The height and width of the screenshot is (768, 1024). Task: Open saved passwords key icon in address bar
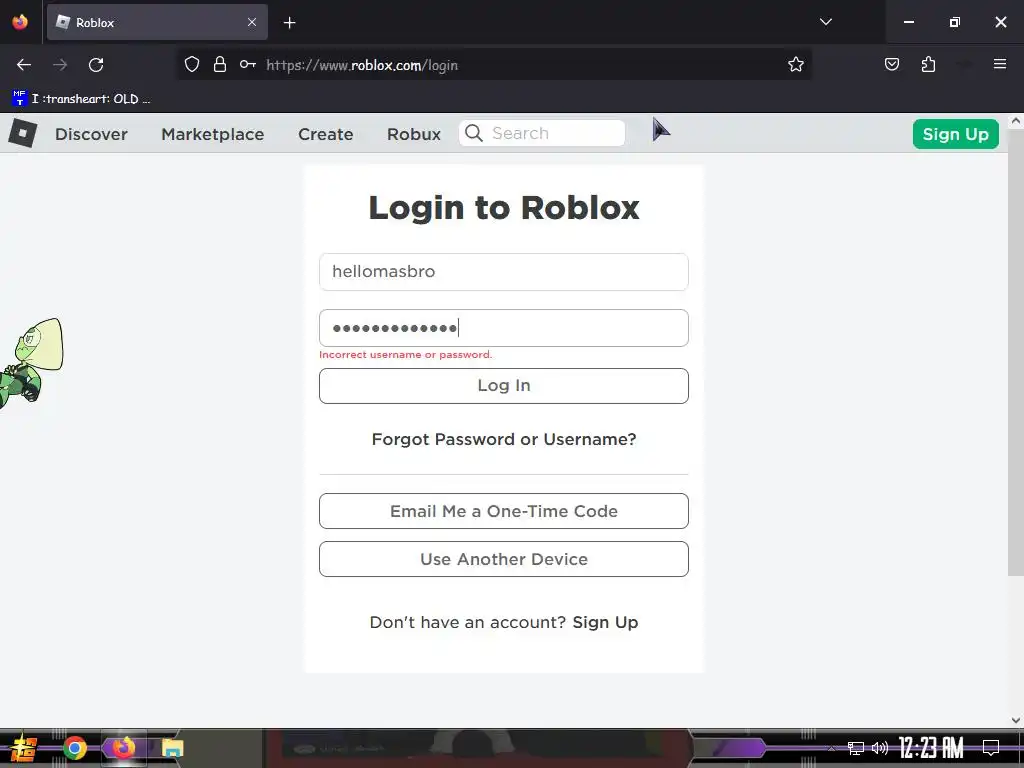pos(248,64)
